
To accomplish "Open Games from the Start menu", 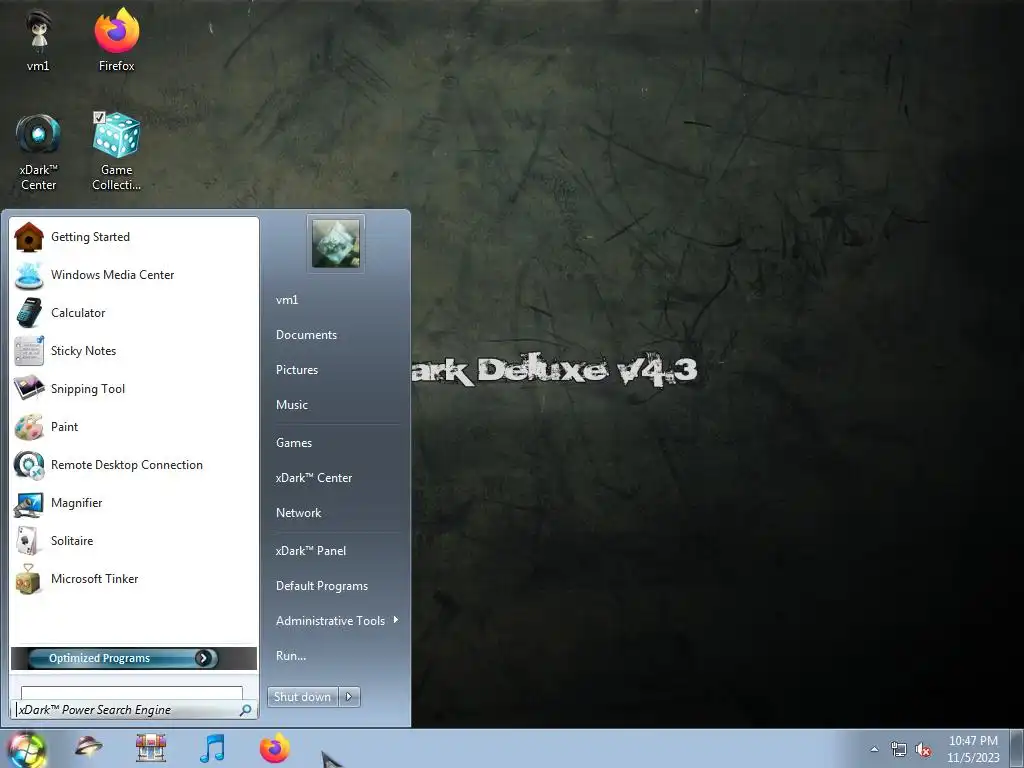I will point(294,443).
